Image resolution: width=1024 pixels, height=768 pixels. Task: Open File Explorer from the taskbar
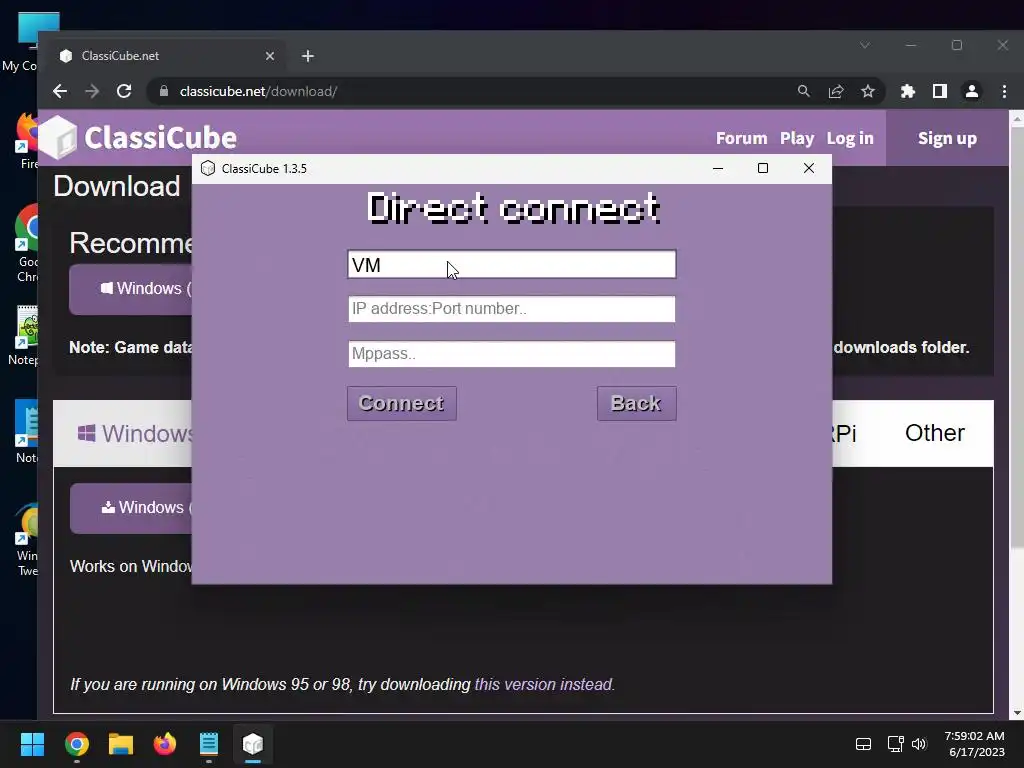coord(121,744)
